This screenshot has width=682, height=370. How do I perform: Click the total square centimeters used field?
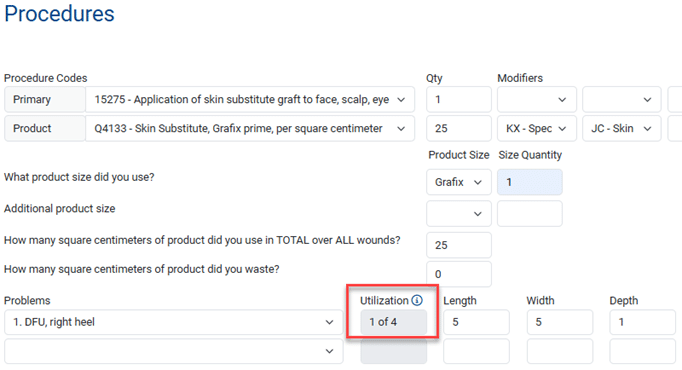pos(459,245)
